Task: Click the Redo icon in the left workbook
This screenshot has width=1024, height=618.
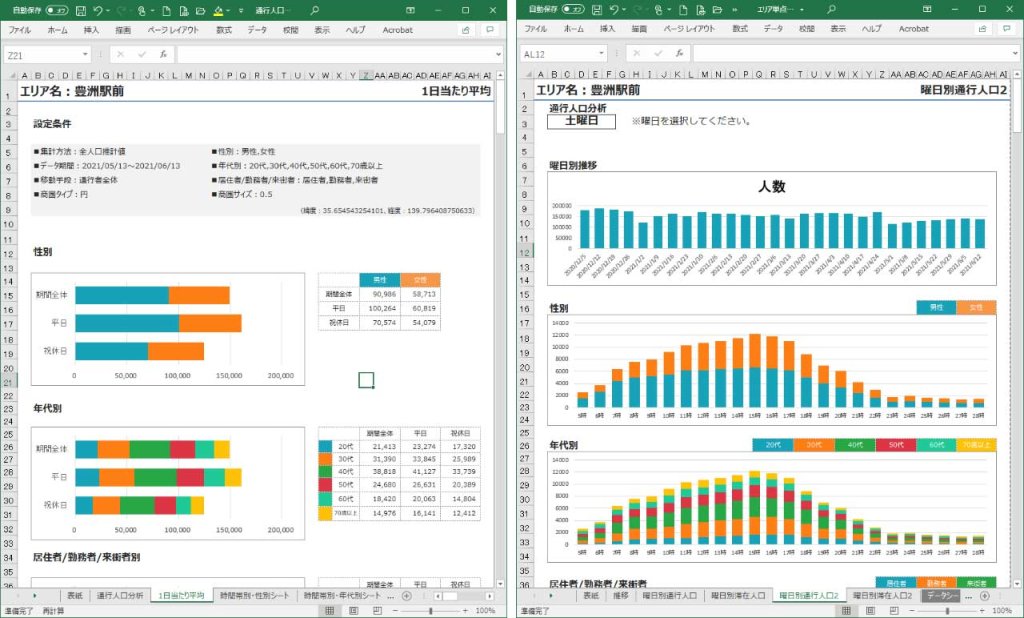Action: (x=122, y=10)
